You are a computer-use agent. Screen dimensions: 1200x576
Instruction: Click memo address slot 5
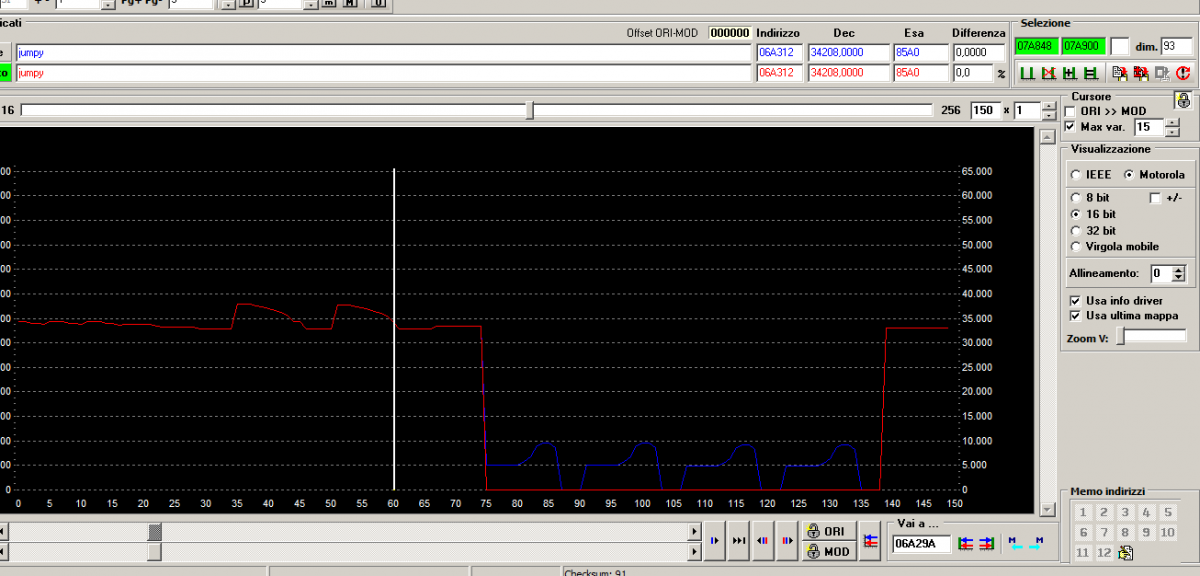[x=1167, y=512]
